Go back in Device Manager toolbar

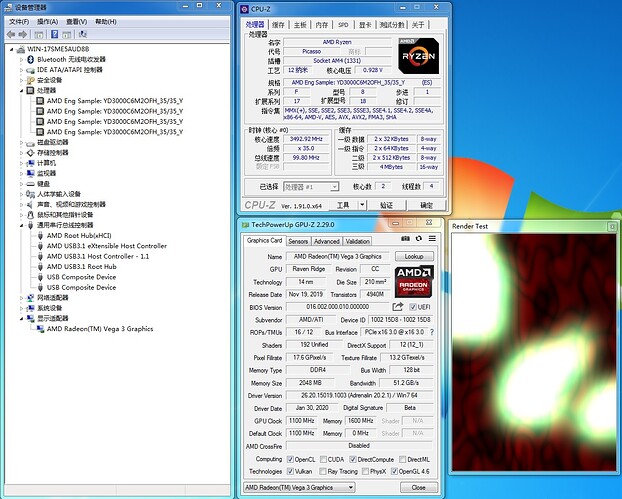pos(11,35)
